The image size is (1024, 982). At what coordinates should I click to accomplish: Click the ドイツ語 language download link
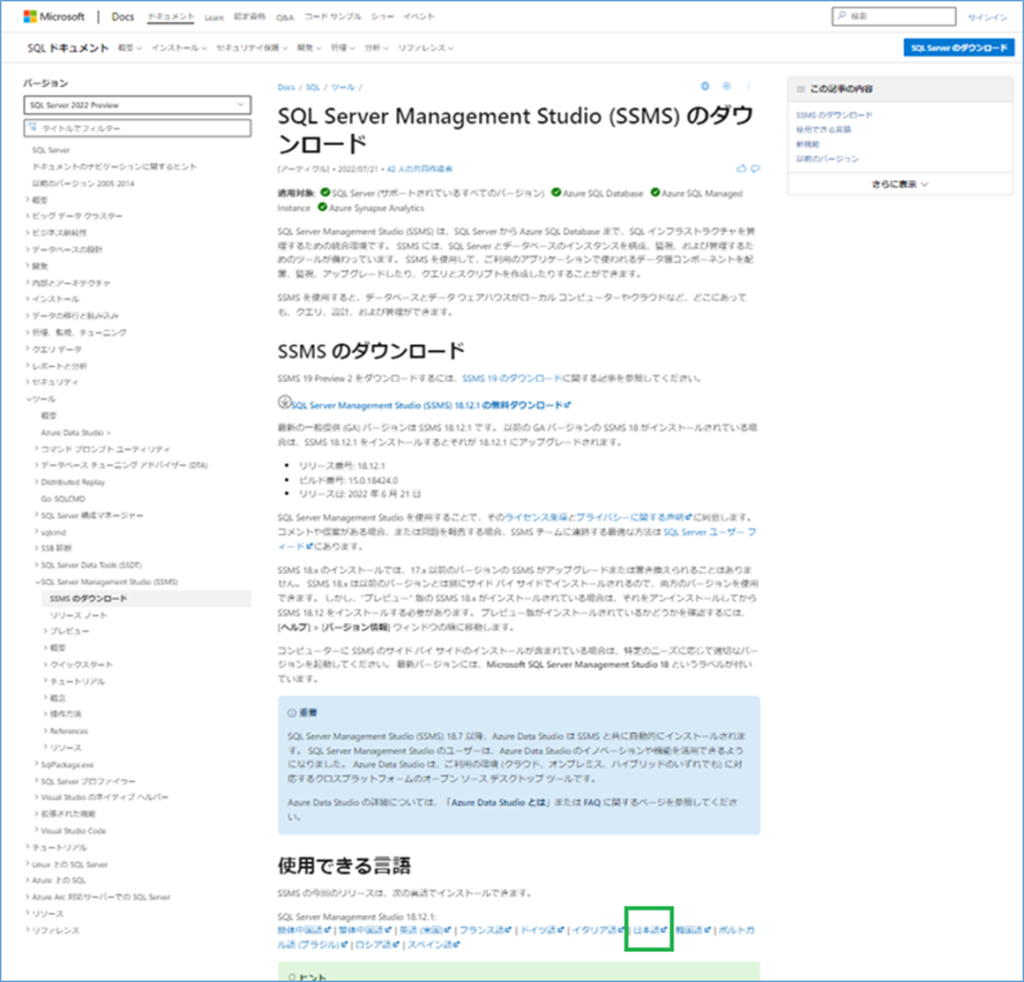(542, 930)
